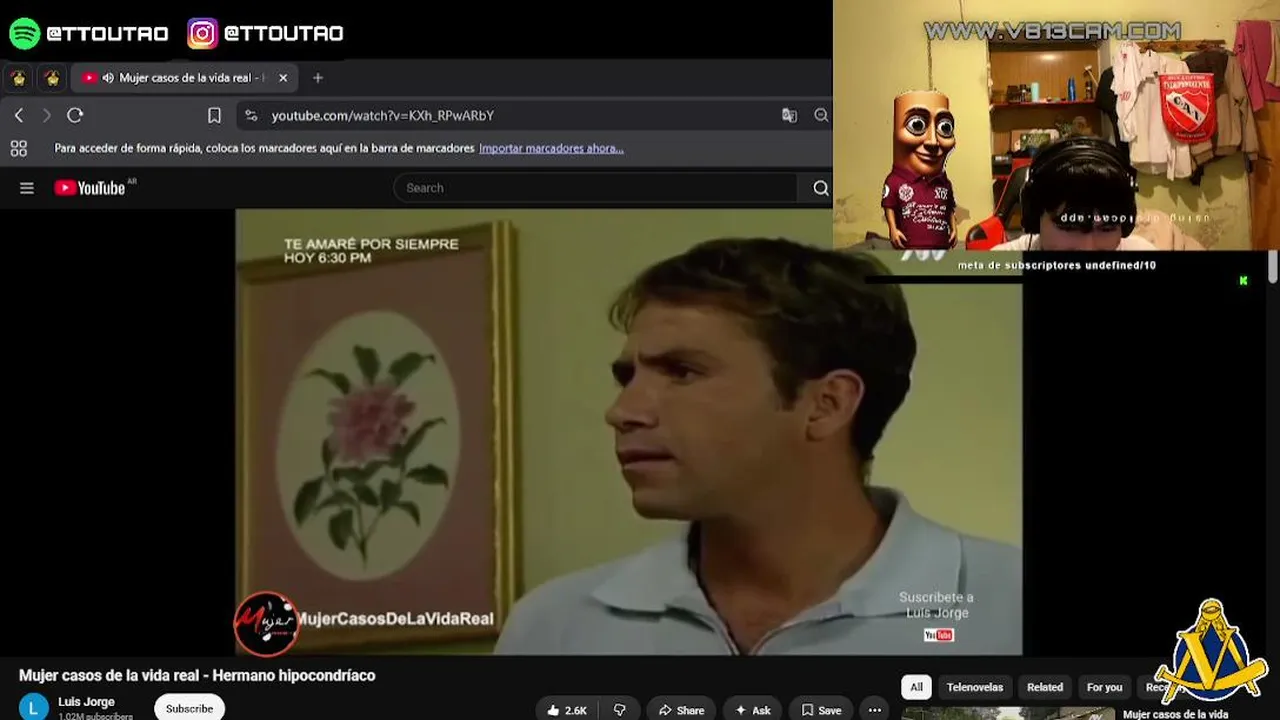Open the zoom control in the address bar
Image resolution: width=1280 pixels, height=720 pixels.
(x=821, y=116)
